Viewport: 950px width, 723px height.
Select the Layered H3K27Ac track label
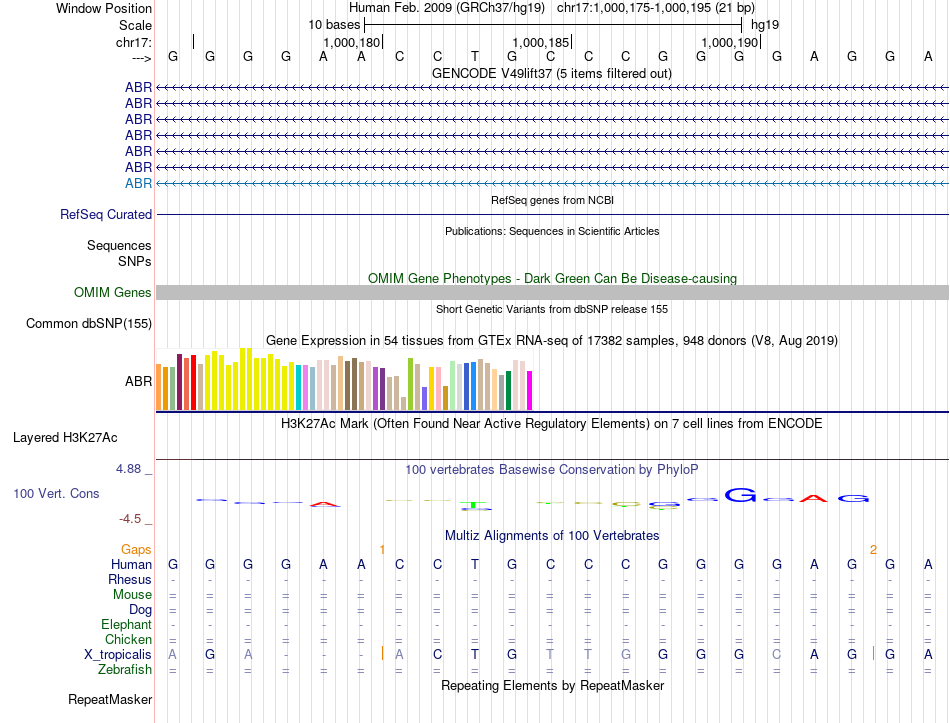[x=65, y=438]
